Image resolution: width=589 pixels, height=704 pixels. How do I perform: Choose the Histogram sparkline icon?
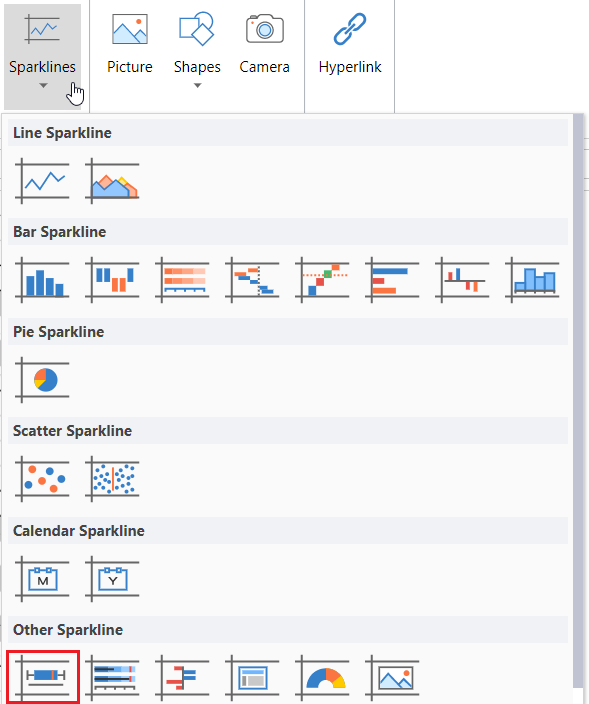532,280
